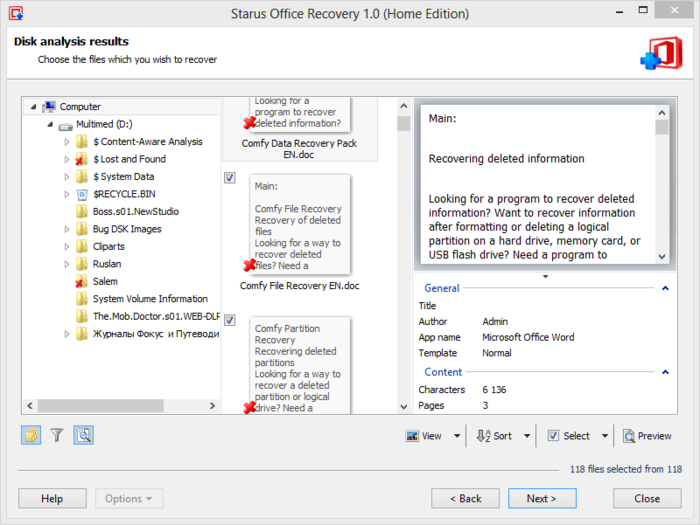Screen dimensions: 700x525
Task: Click the folder tree horizontal scrollbar
Action: pyautogui.click(x=120, y=406)
